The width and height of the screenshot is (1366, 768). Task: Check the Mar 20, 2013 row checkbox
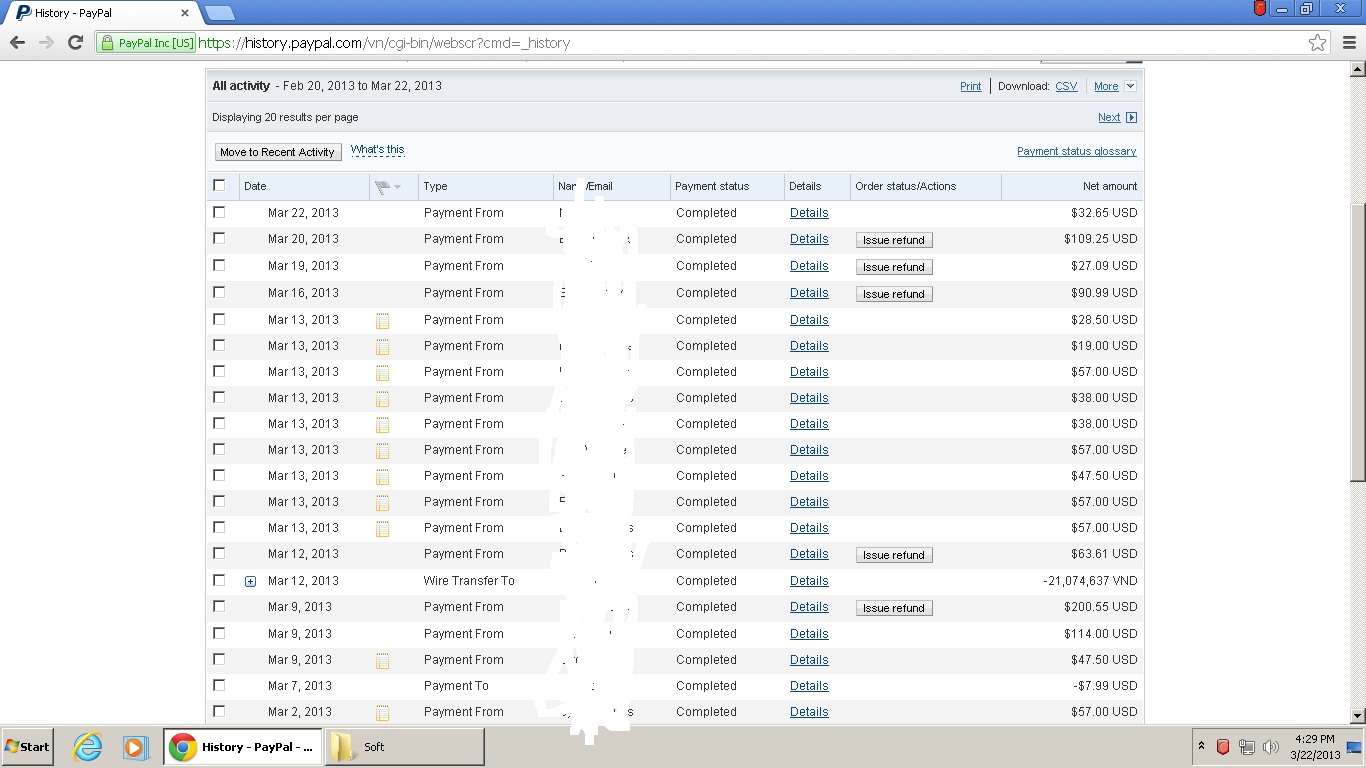219,238
